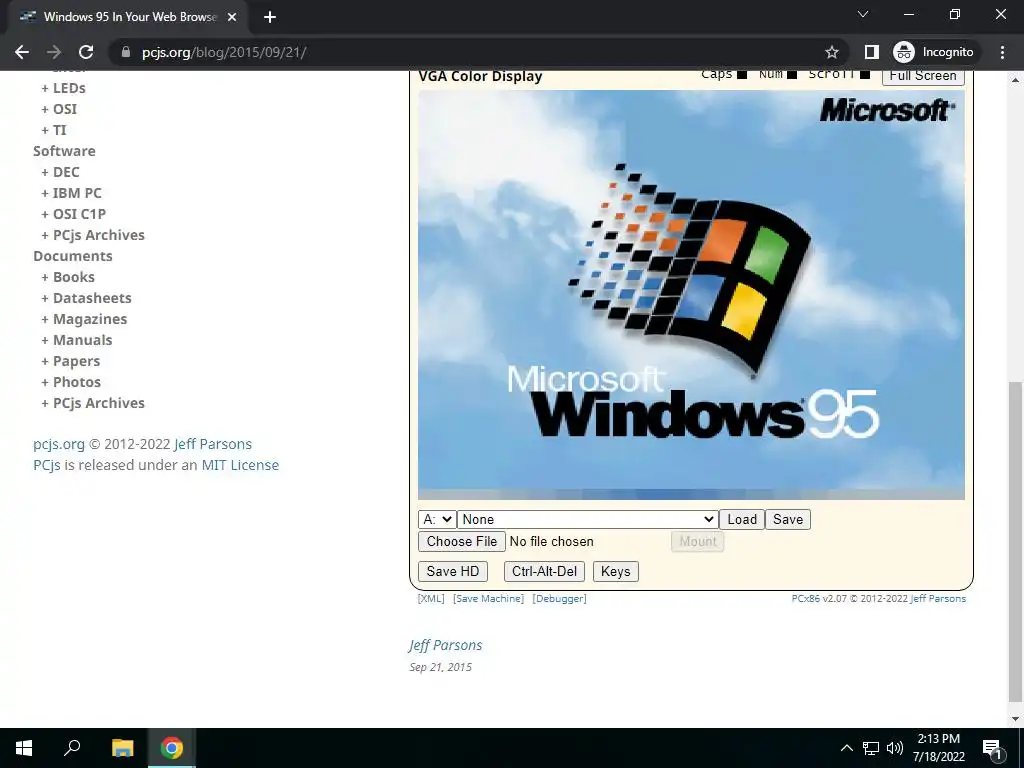Viewport: 1024px width, 768px height.
Task: Expand the OSI sidebar section
Action: tap(59, 109)
